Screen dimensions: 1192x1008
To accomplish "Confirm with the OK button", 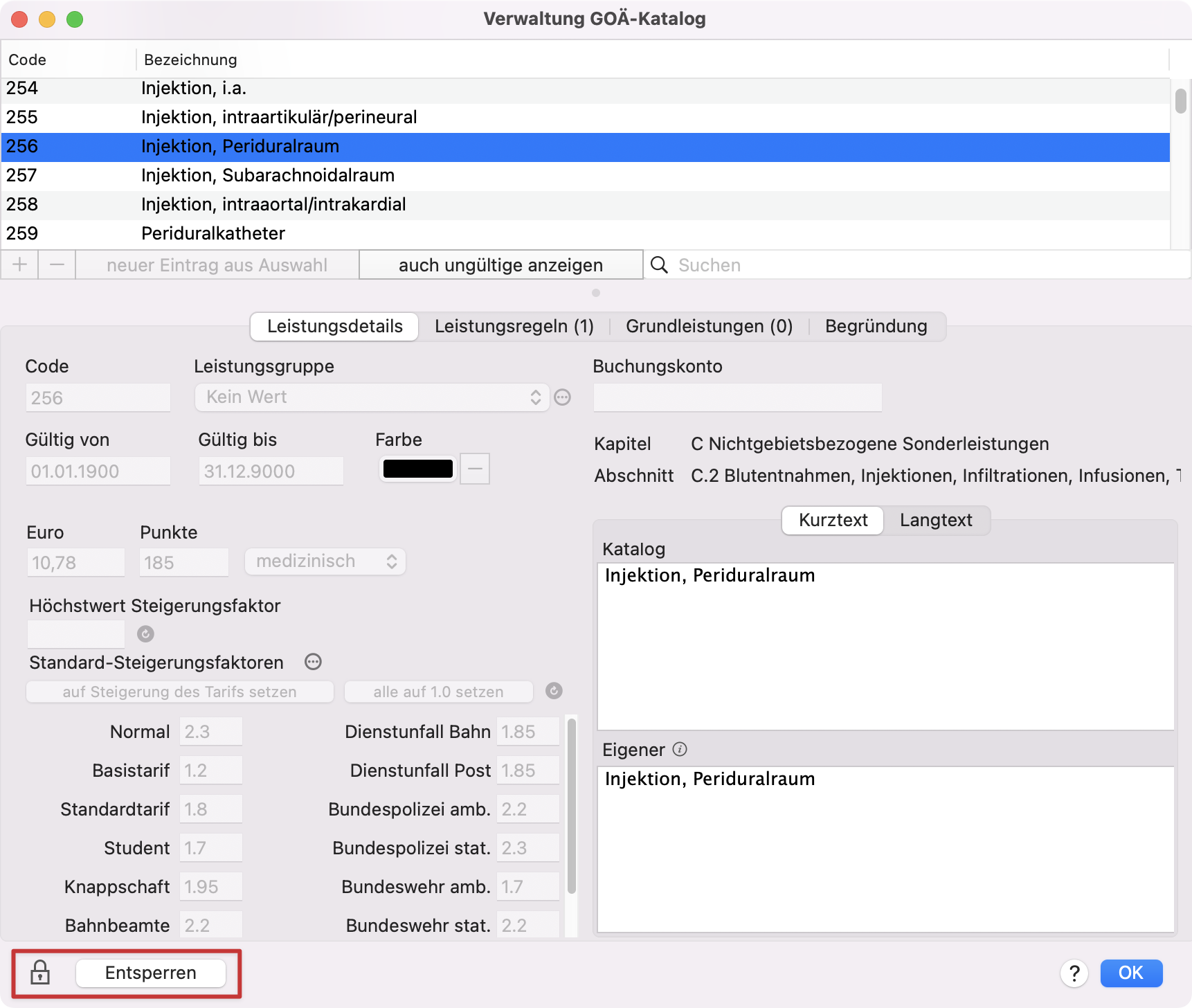I will [1131, 973].
